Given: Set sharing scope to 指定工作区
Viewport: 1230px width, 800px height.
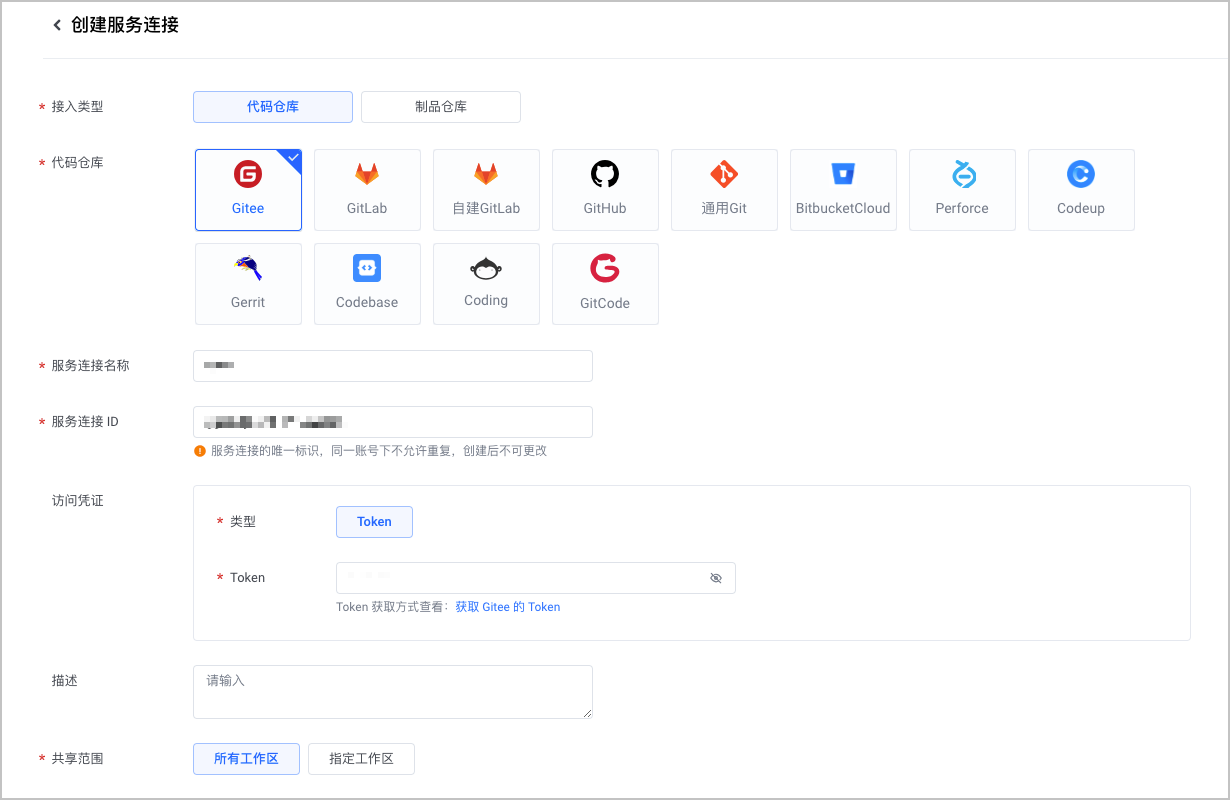Looking at the screenshot, I should click(361, 759).
